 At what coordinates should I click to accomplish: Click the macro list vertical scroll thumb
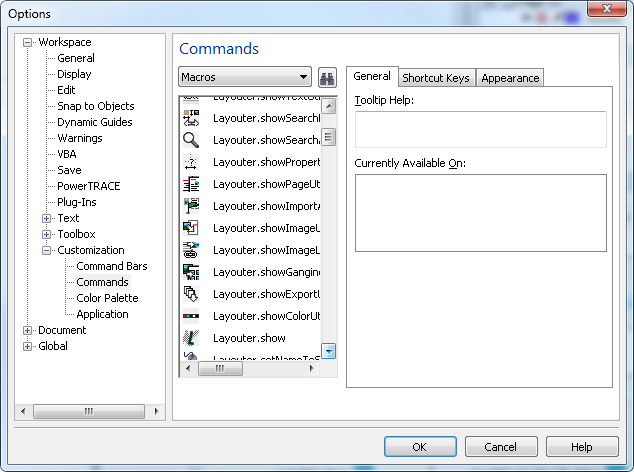tap(329, 137)
